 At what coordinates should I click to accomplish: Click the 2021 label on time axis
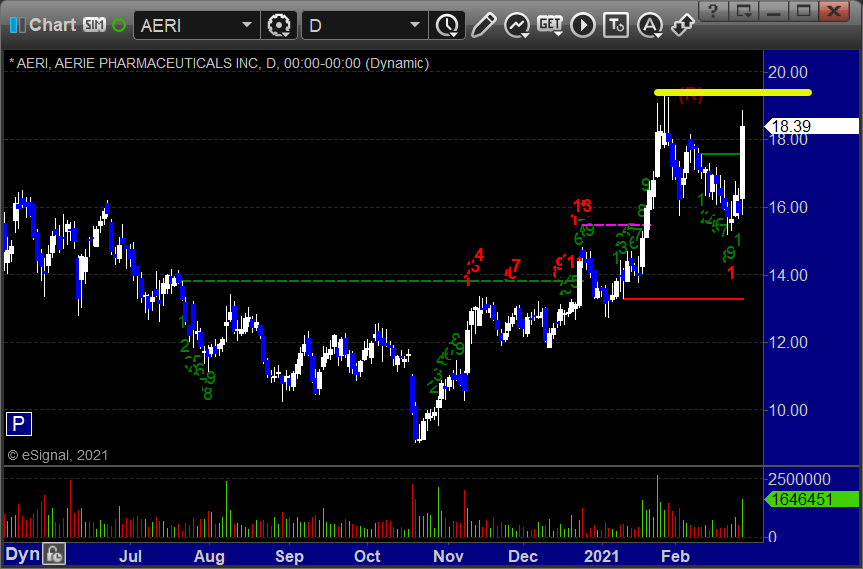[x=602, y=556]
